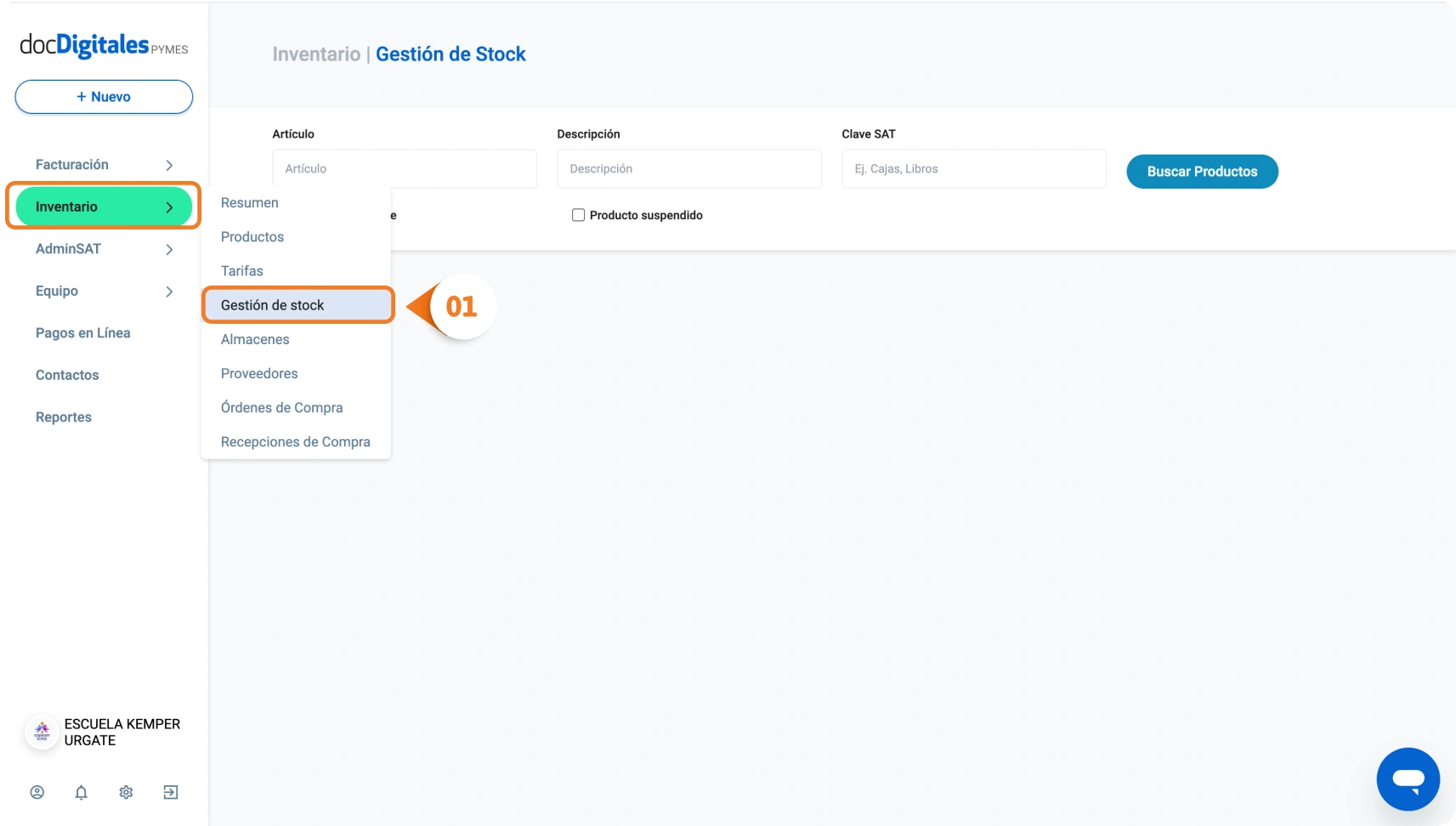
Task: Click the + Nuevo button
Action: tap(104, 97)
